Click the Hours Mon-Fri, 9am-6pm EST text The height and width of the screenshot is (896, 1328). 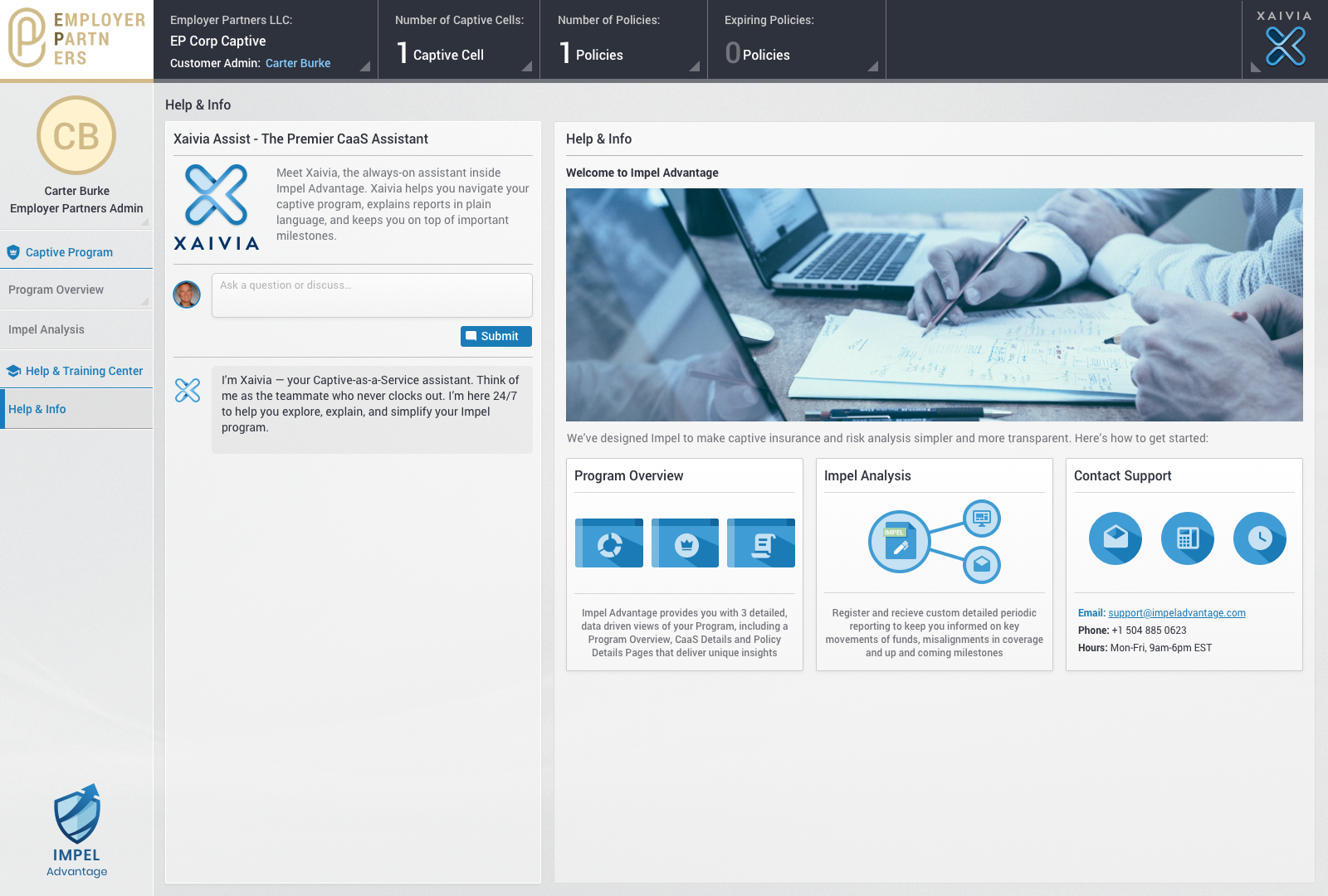coord(1145,648)
